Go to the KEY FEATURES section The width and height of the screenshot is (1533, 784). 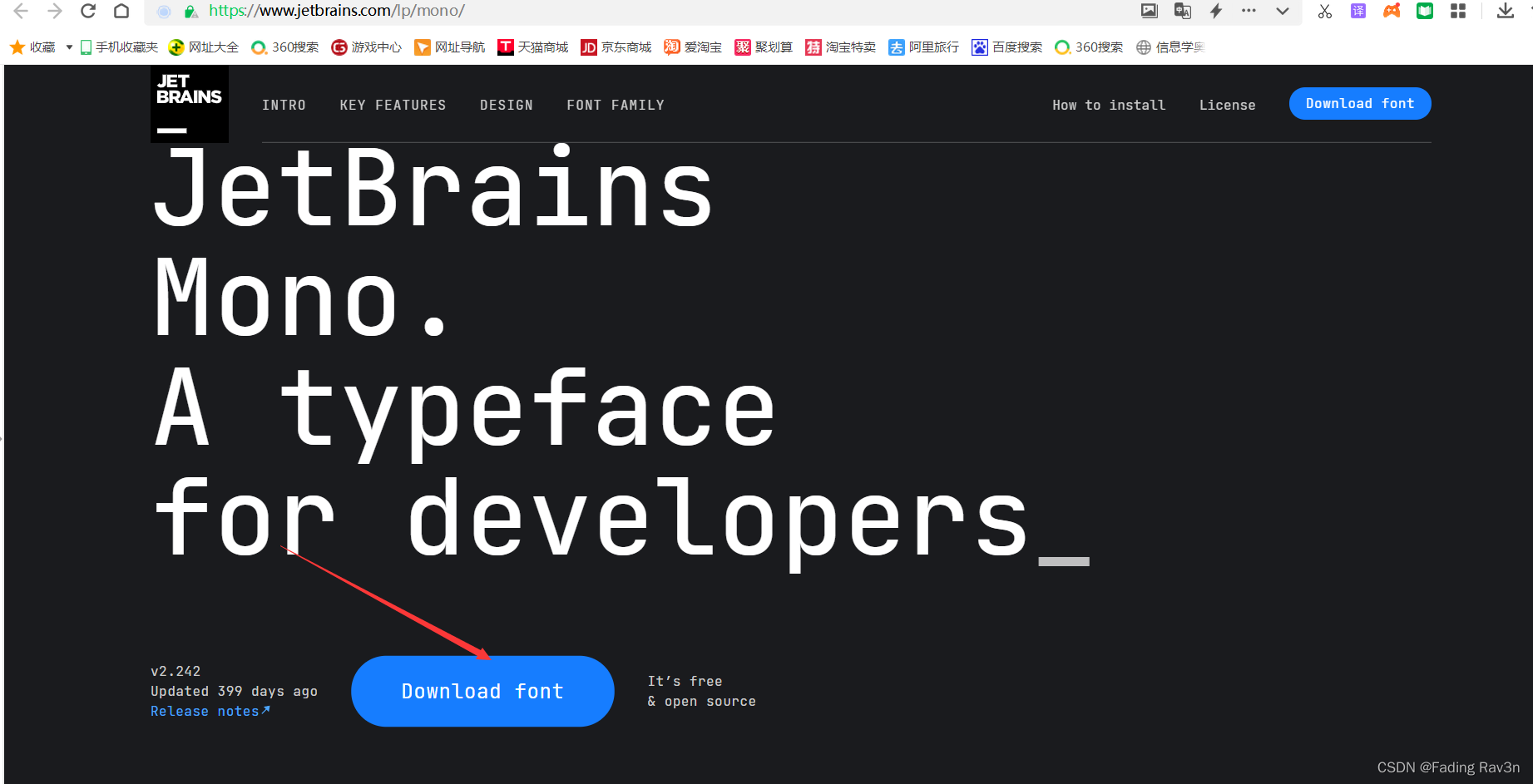tap(393, 105)
